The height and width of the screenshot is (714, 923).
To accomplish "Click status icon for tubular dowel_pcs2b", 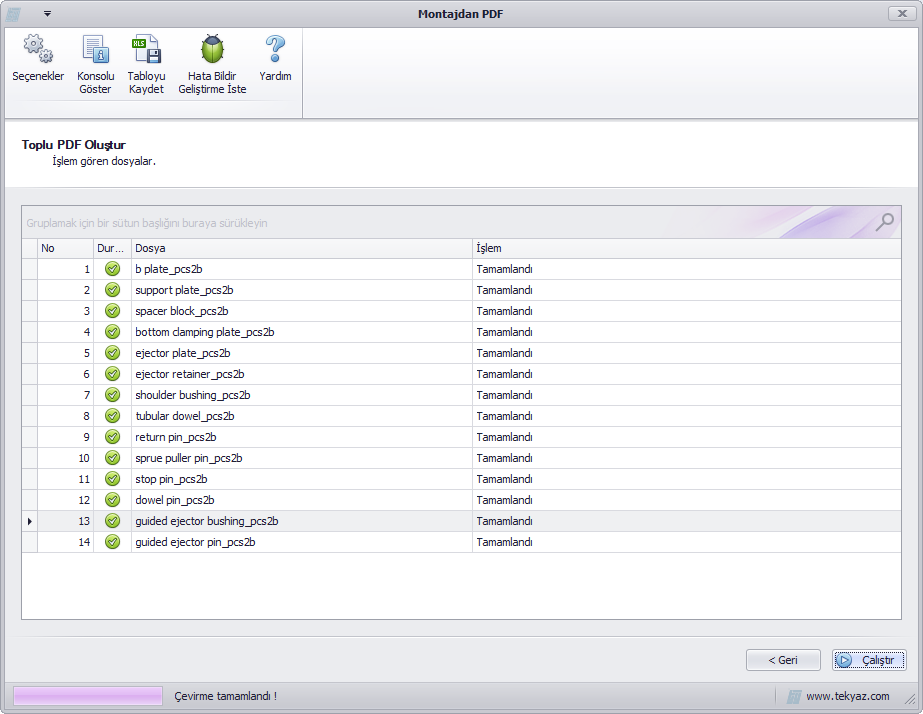I will (112, 416).
